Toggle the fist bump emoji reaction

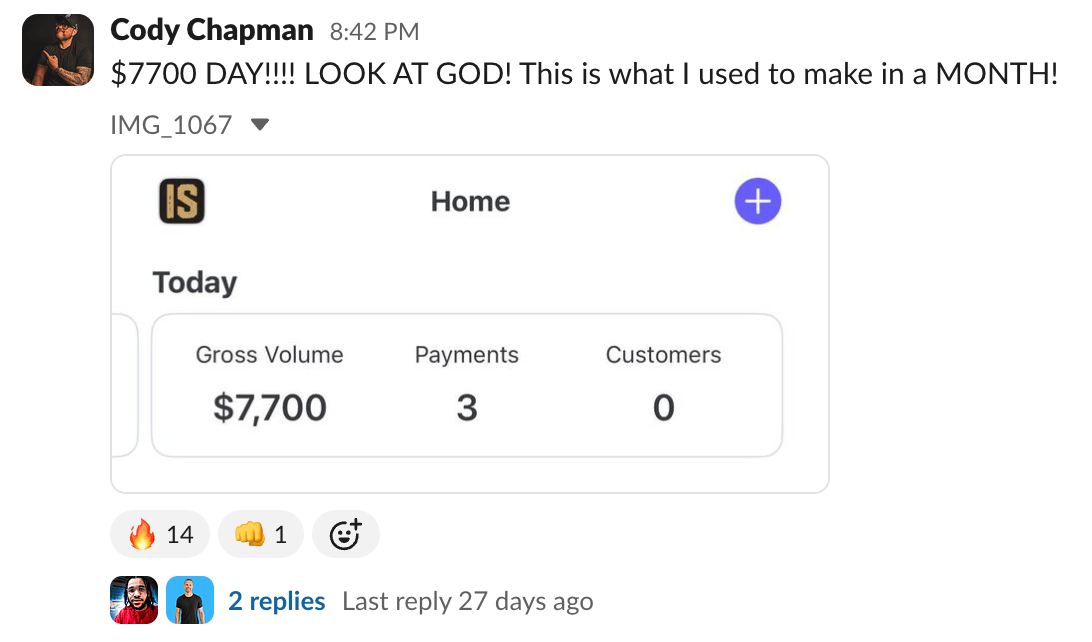[260, 535]
